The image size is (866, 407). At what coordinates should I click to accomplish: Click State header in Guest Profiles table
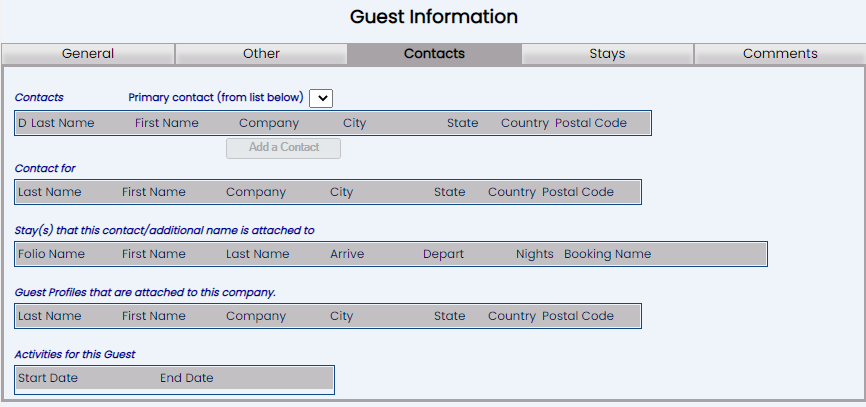pos(450,316)
